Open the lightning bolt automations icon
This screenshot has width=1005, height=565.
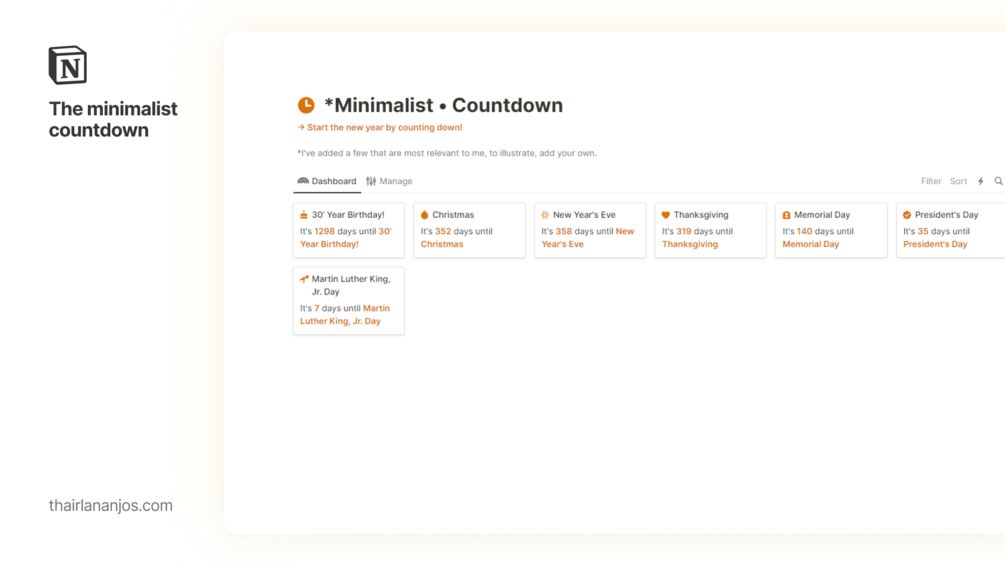tap(981, 181)
